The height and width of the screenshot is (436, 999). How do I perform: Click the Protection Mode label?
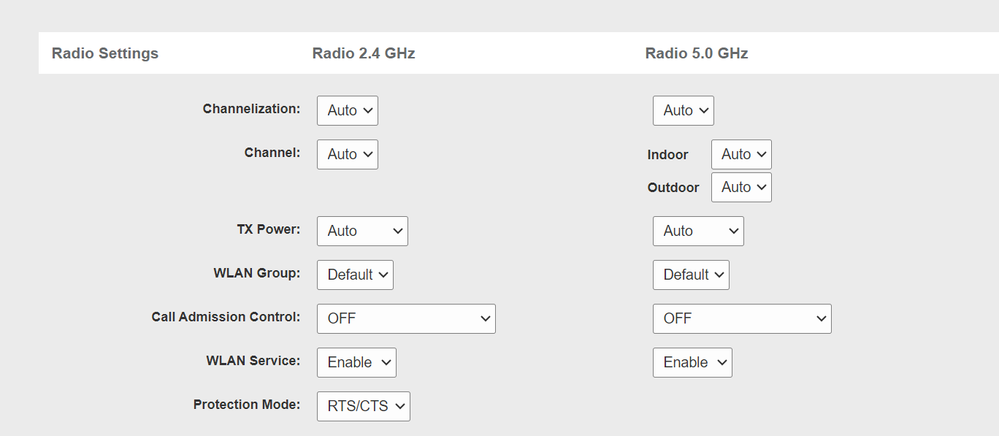click(247, 405)
